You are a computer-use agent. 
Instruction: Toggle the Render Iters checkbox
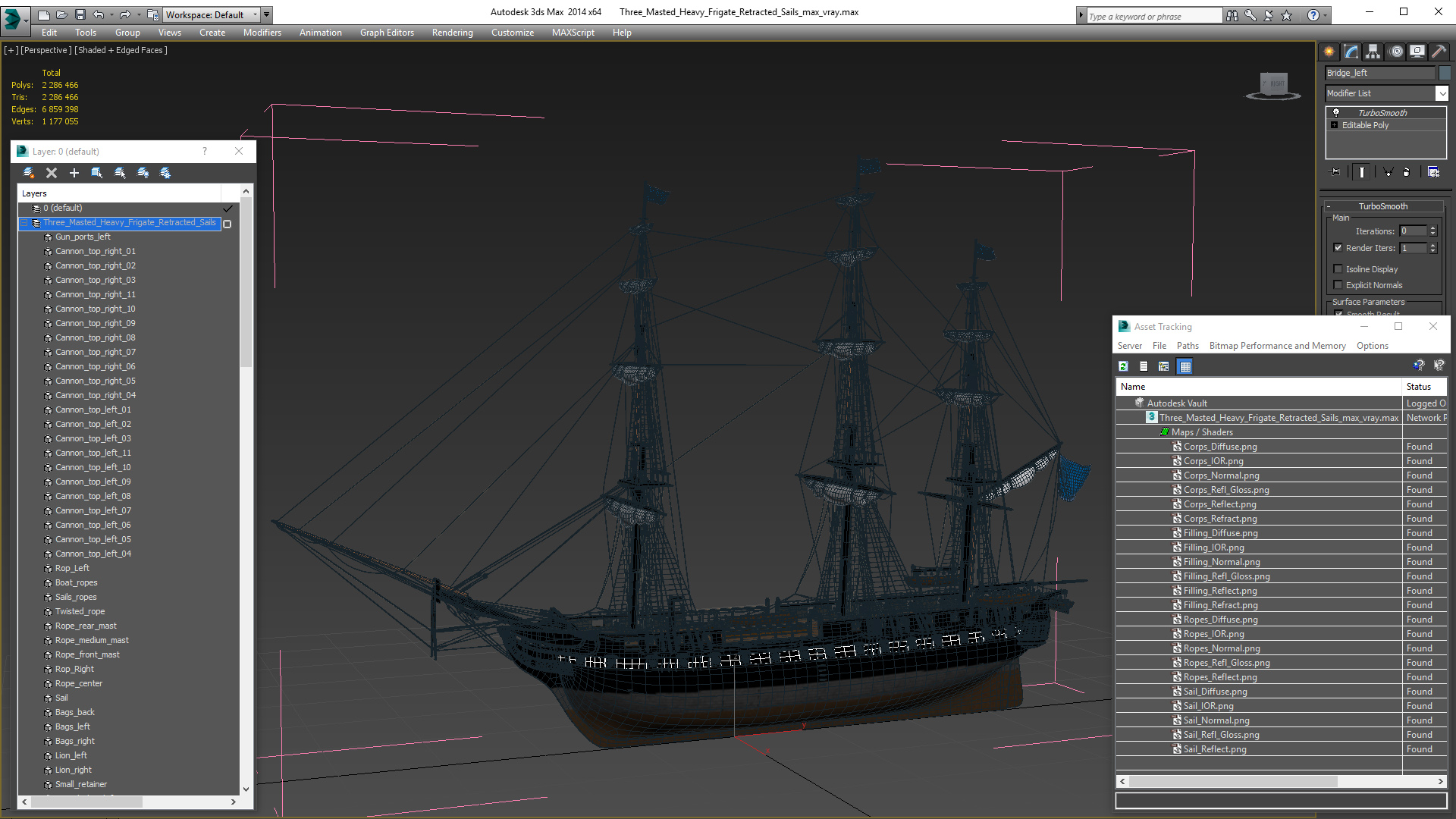(1338, 248)
